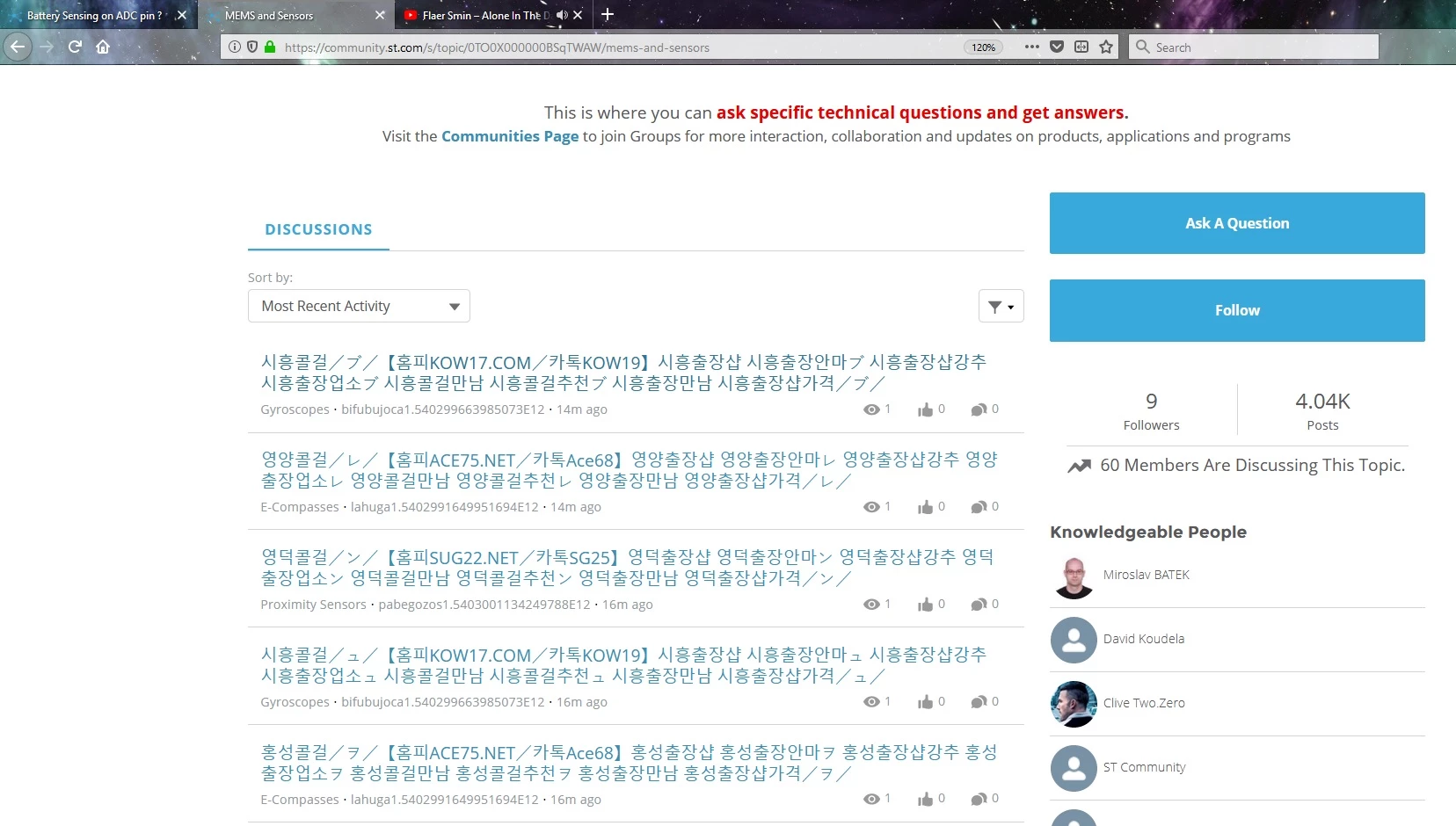This screenshot has width=1456, height=826.
Task: Open the DISCUSSIONS tab
Action: (318, 229)
